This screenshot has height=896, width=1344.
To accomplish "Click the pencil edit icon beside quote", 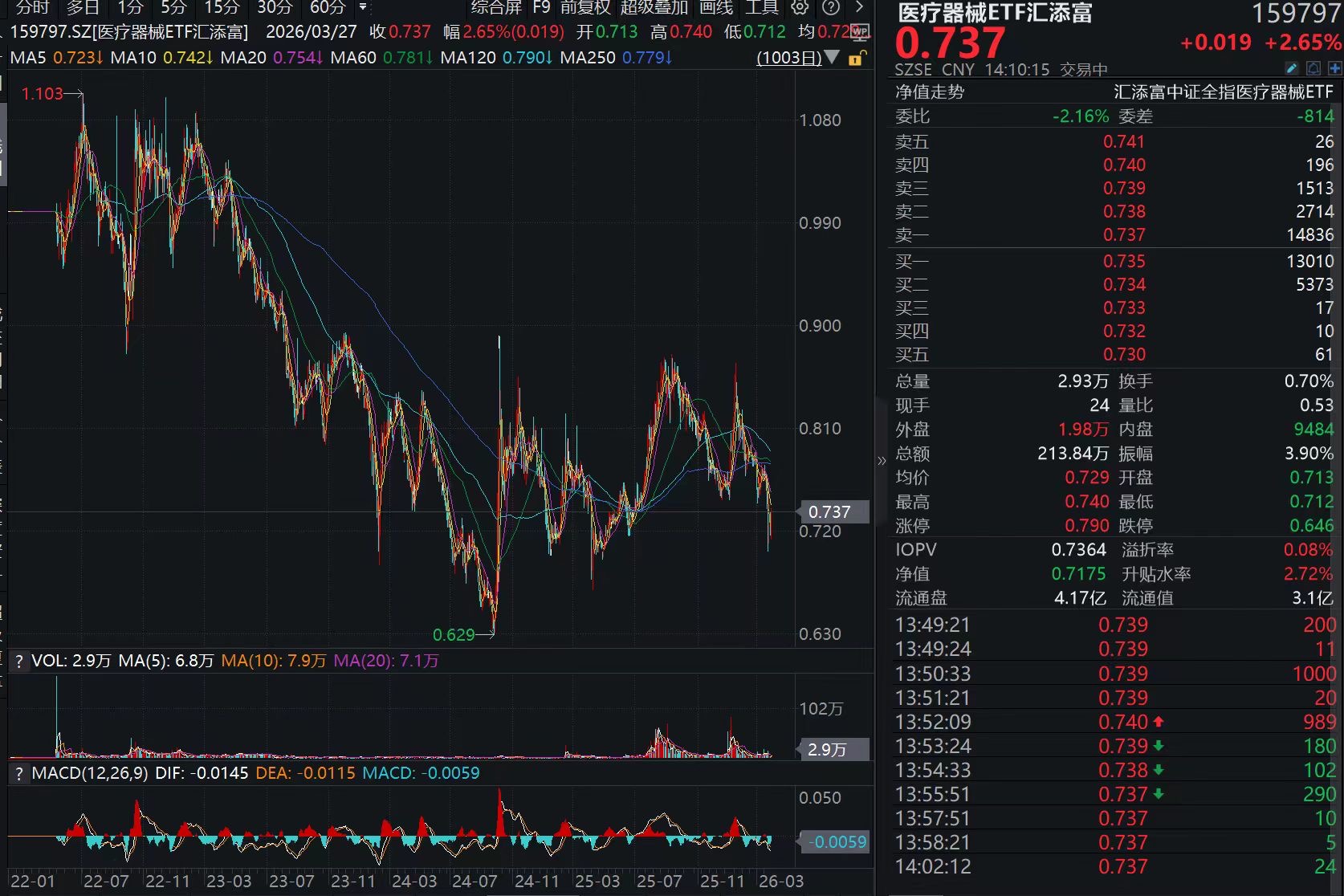I will [1291, 69].
